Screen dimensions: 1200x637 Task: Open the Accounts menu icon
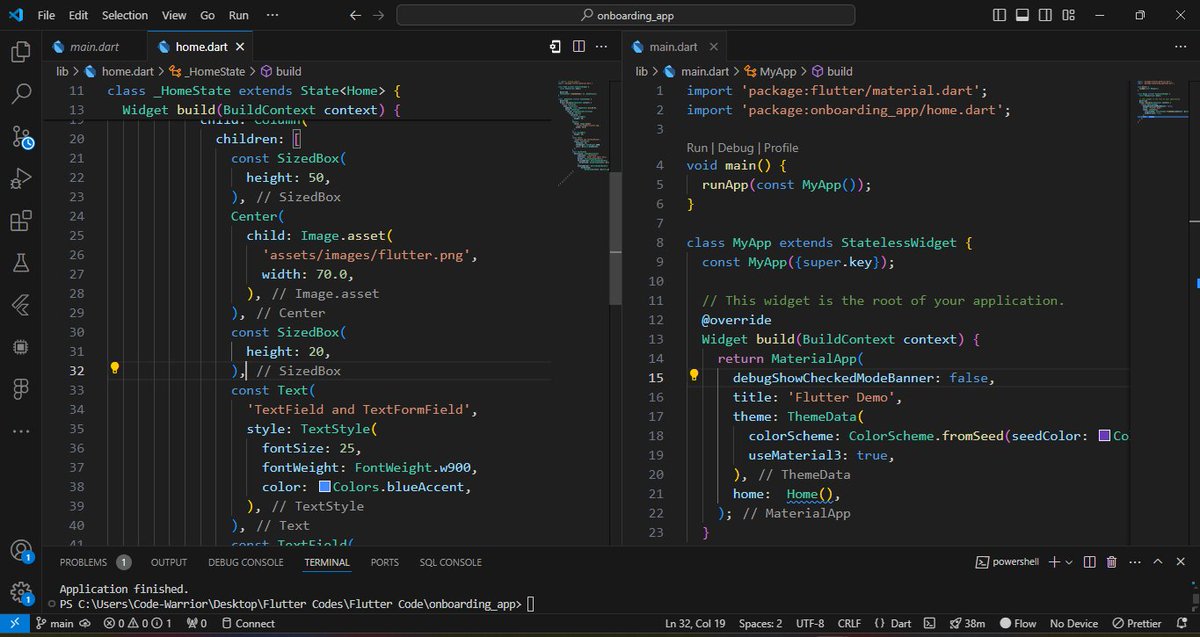(x=21, y=551)
